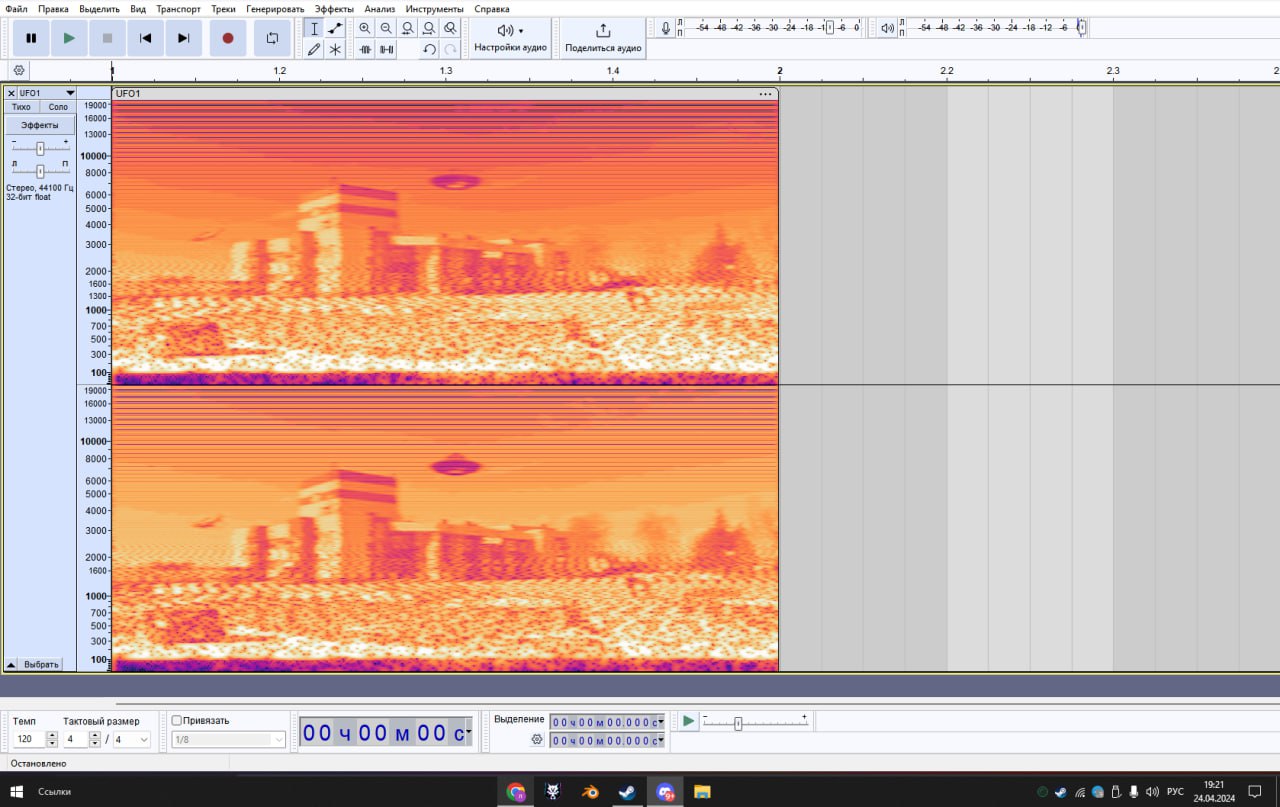Image resolution: width=1280 pixels, height=807 pixels.
Task: Open the Инструменты menu
Action: pyautogui.click(x=435, y=9)
